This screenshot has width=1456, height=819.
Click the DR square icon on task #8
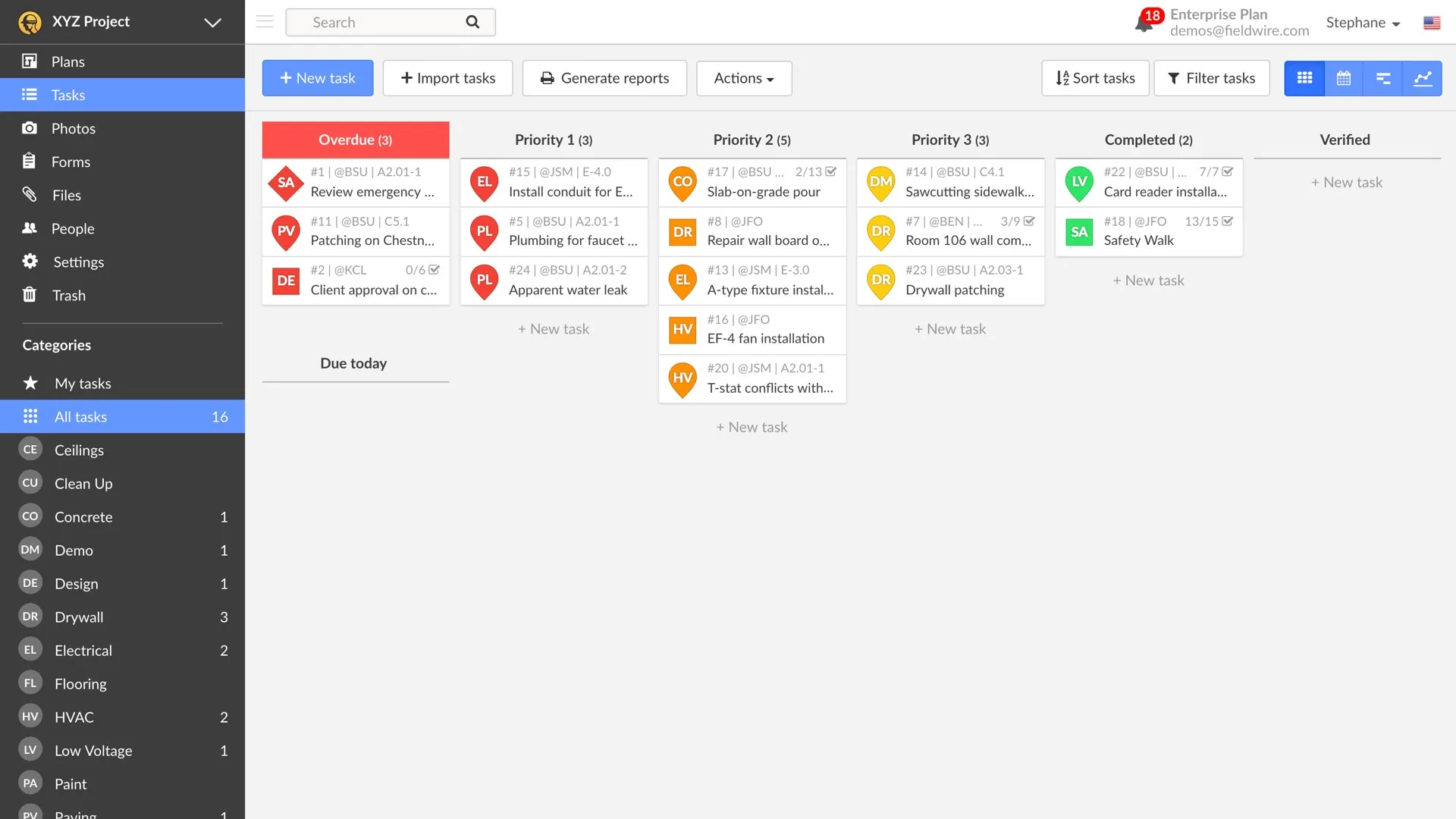(x=682, y=232)
